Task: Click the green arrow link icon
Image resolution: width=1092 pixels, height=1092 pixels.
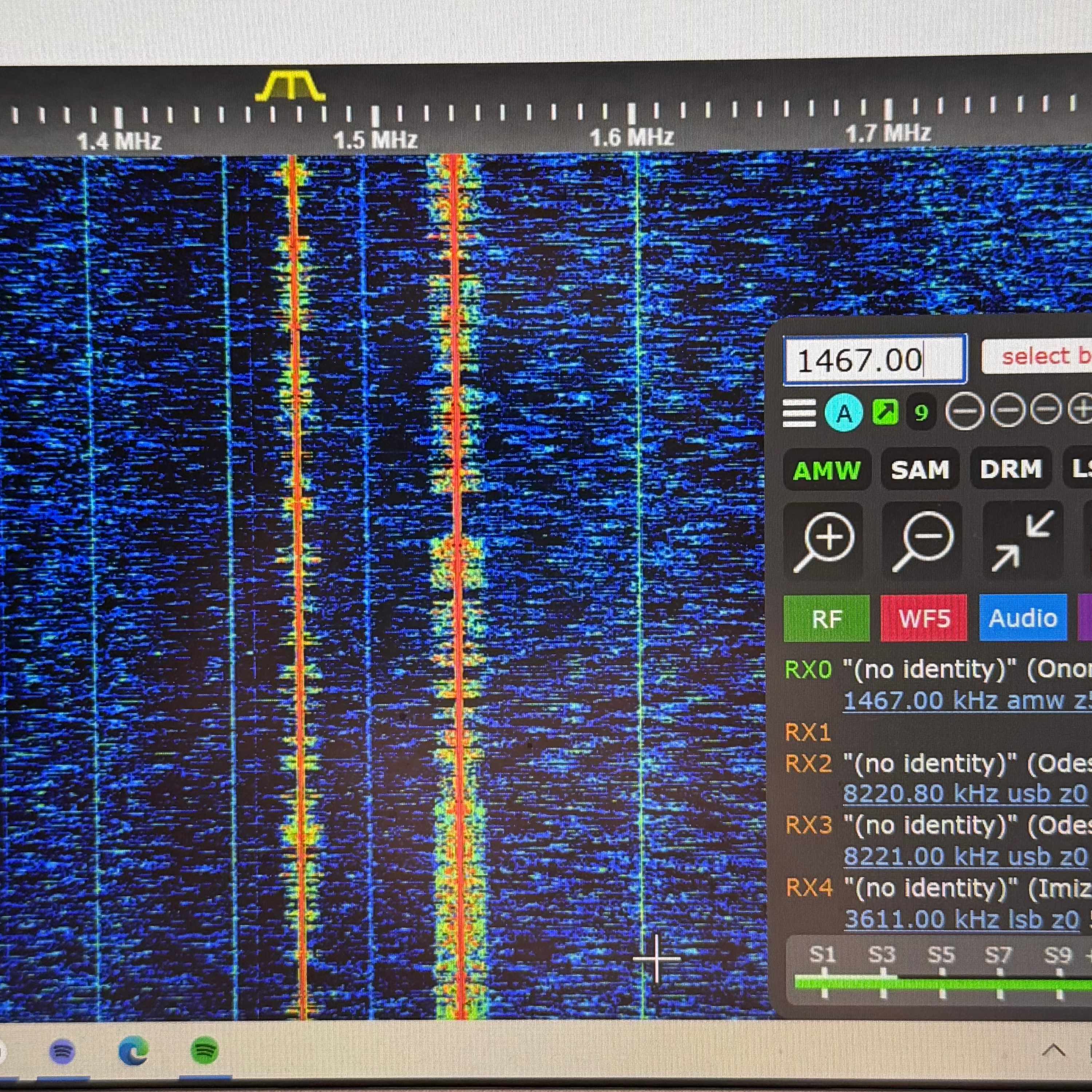Action: tap(885, 413)
